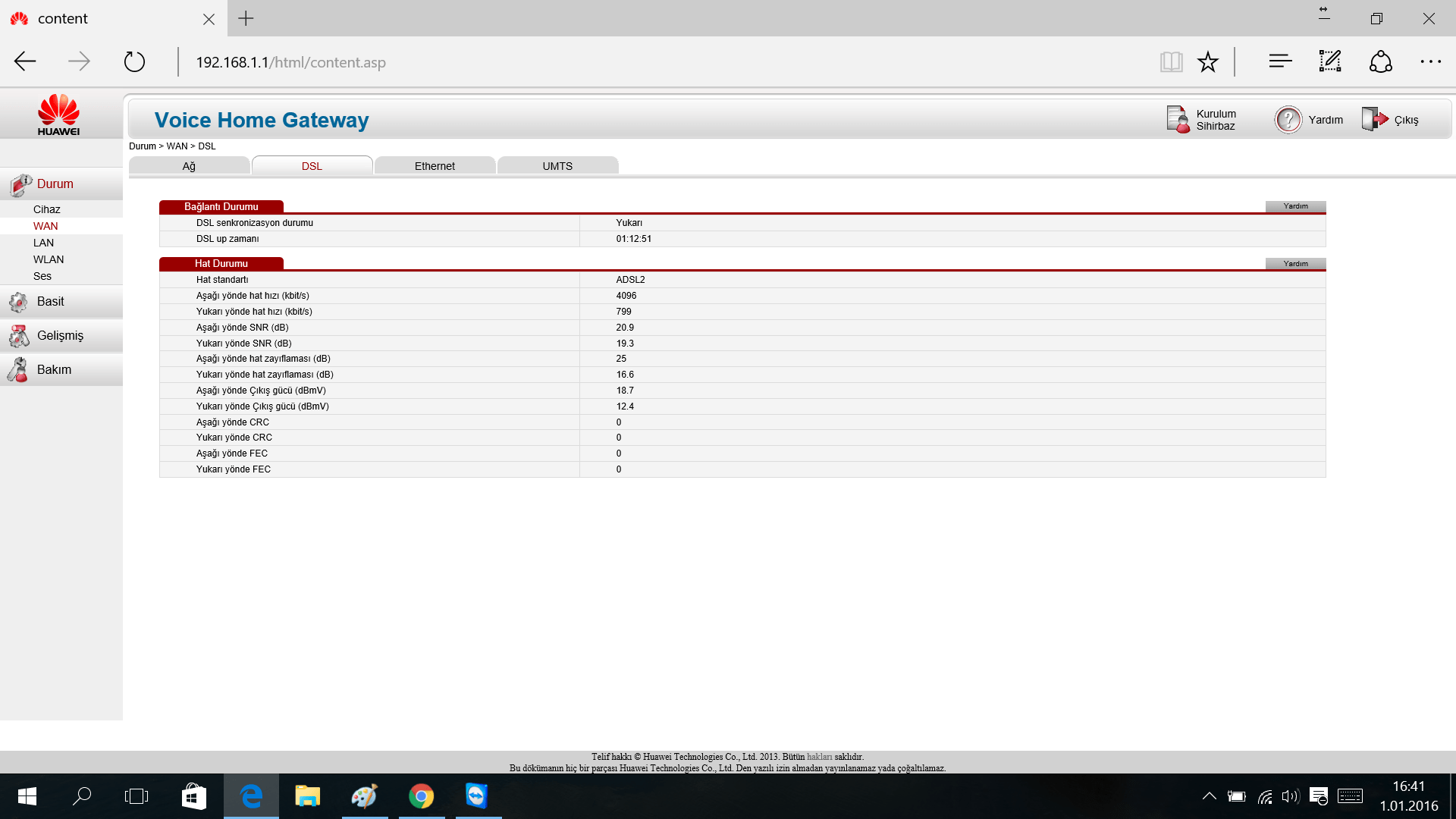
Task: Click the Huawei logo
Action: click(58, 115)
